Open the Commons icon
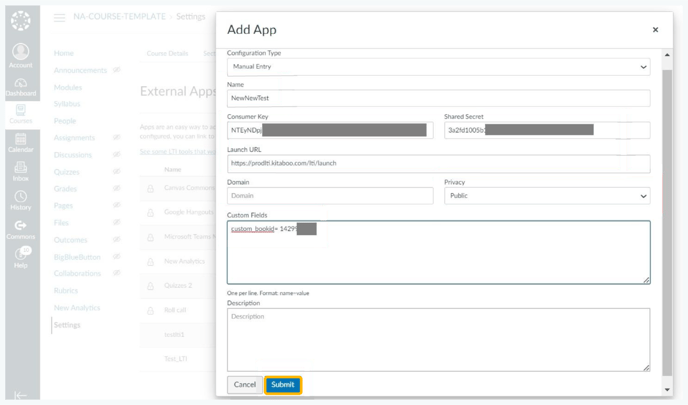The height and width of the screenshot is (405, 688). [x=21, y=226]
